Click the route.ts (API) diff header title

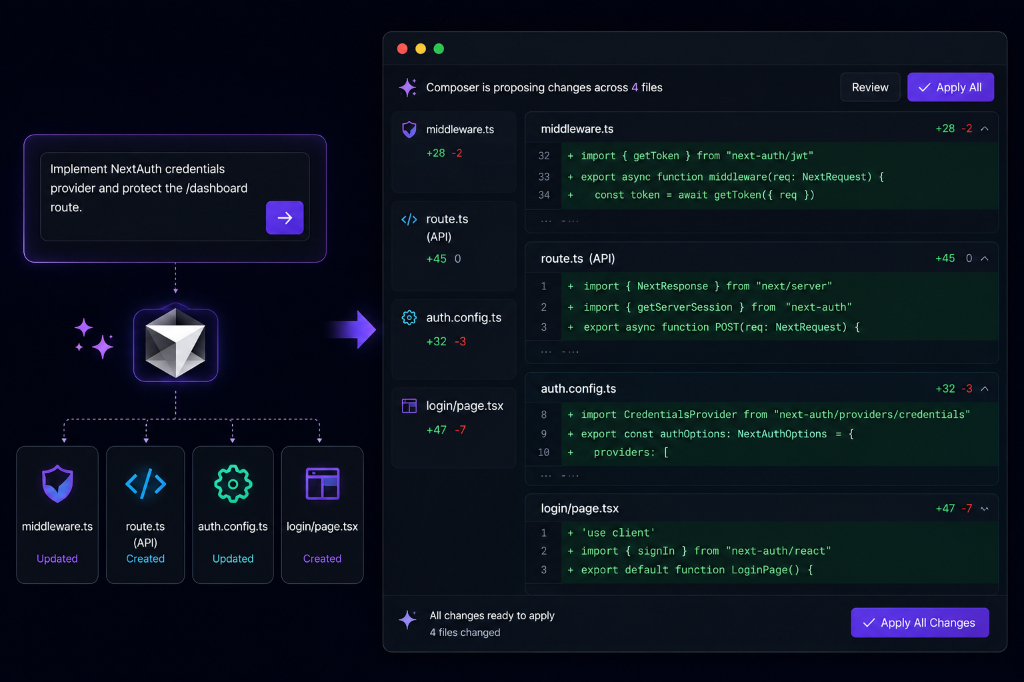tap(578, 259)
